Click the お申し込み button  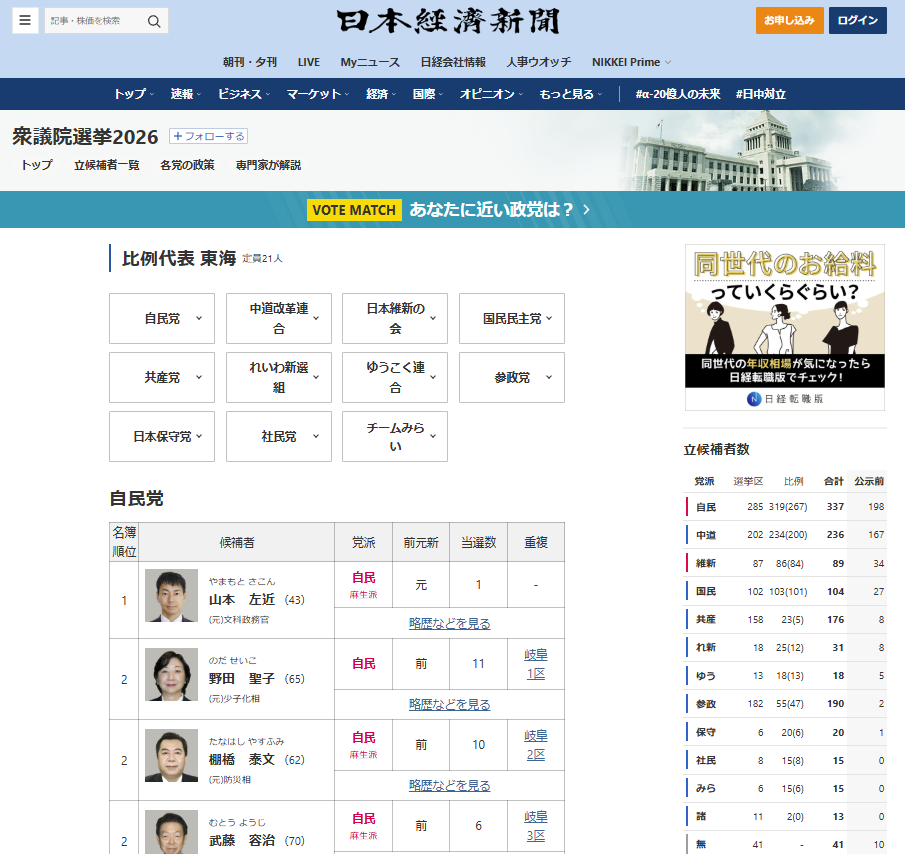tap(789, 21)
